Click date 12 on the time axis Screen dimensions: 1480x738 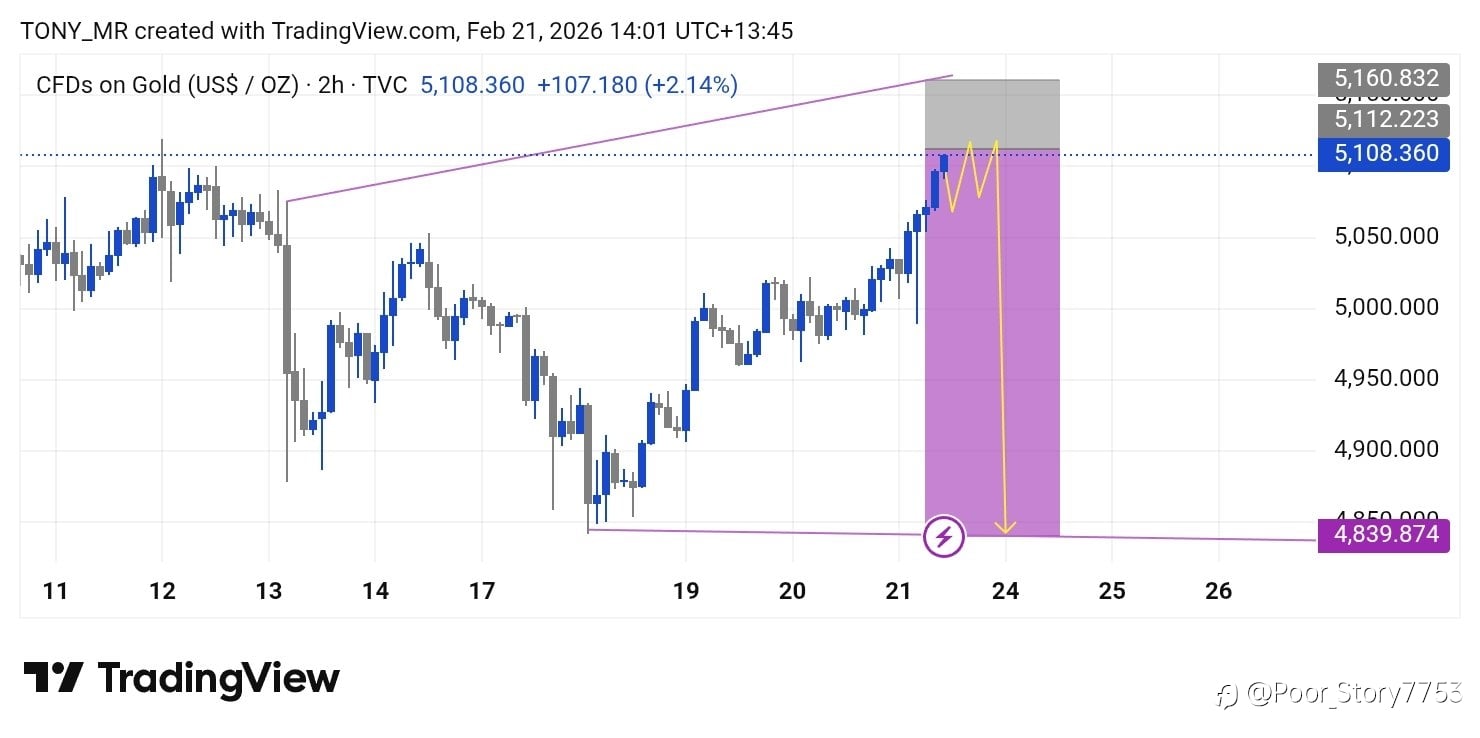[162, 591]
